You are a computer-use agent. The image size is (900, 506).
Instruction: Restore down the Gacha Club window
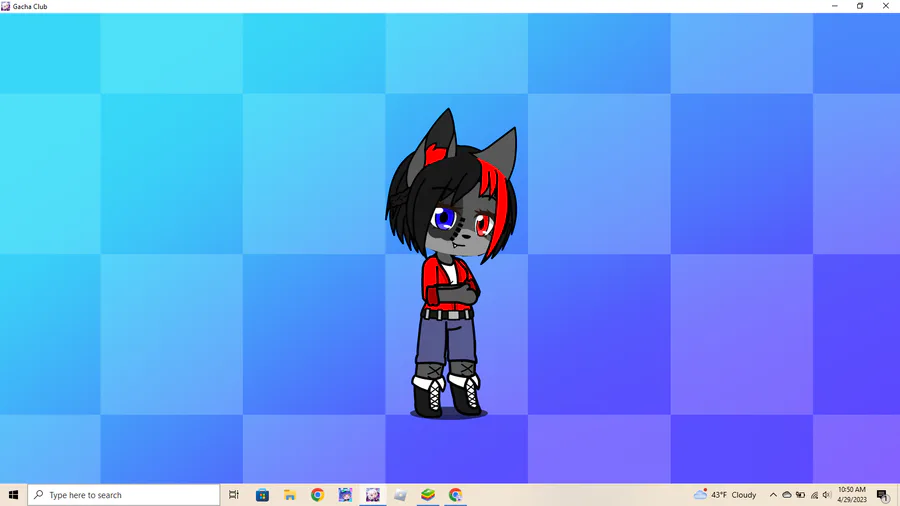[x=860, y=6]
